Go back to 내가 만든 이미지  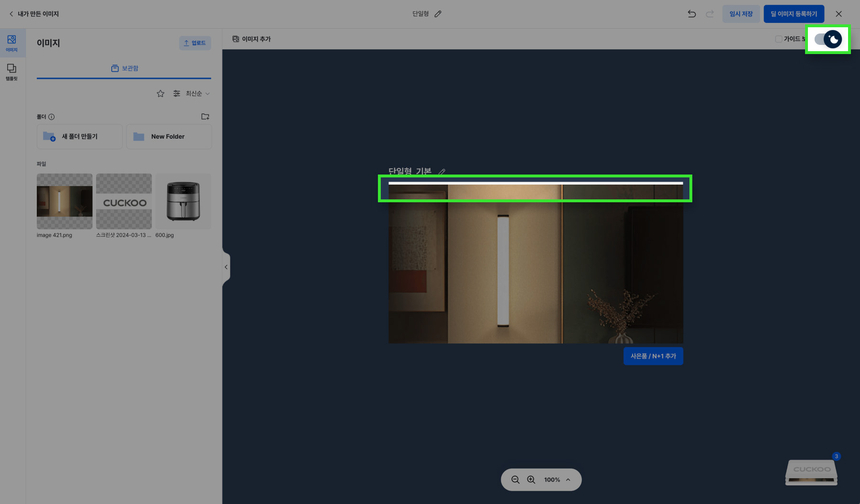pos(33,14)
